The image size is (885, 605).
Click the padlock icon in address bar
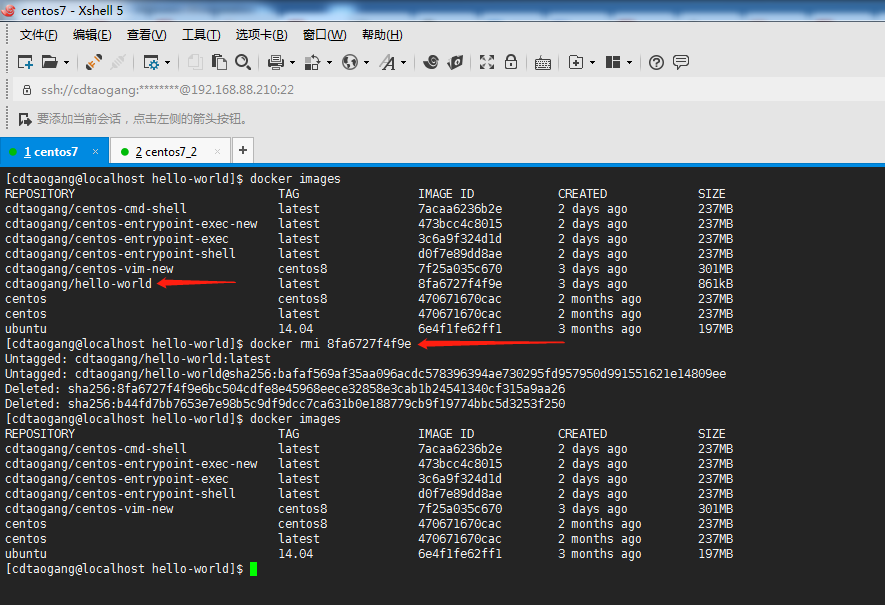(x=27, y=90)
